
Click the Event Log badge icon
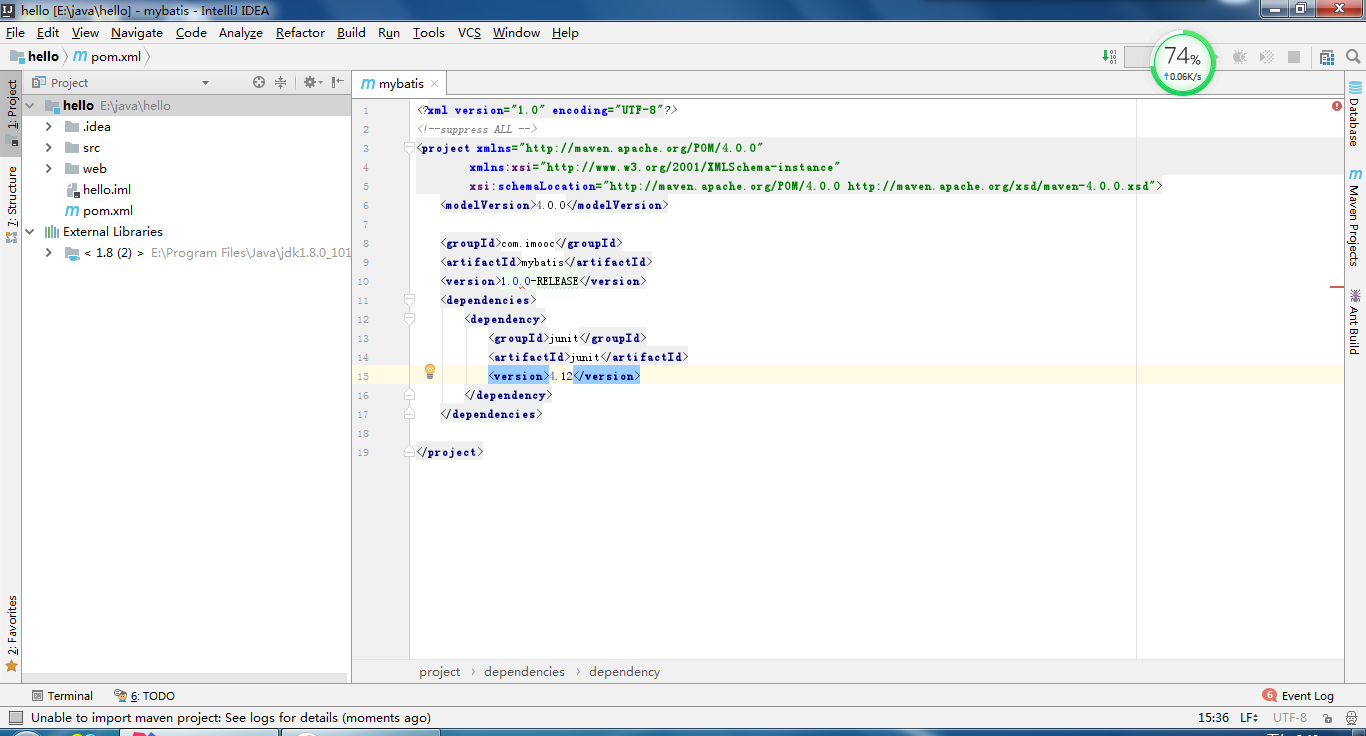click(1269, 695)
